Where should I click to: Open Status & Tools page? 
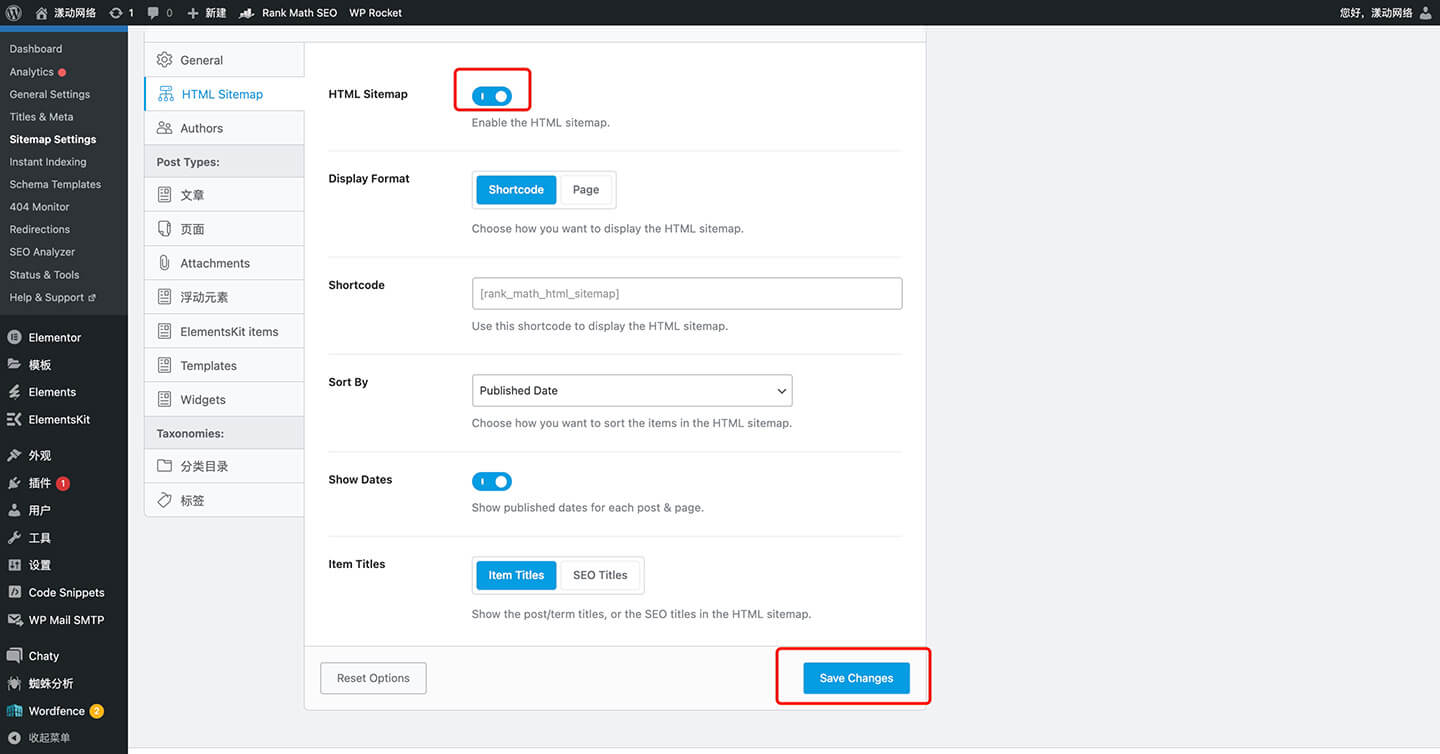click(44, 274)
